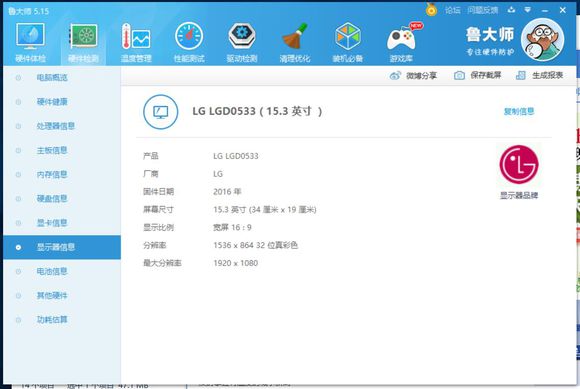Open 清理优化 cleanup broom tool
Image resolution: width=580 pixels, height=389 pixels.
(x=295, y=42)
